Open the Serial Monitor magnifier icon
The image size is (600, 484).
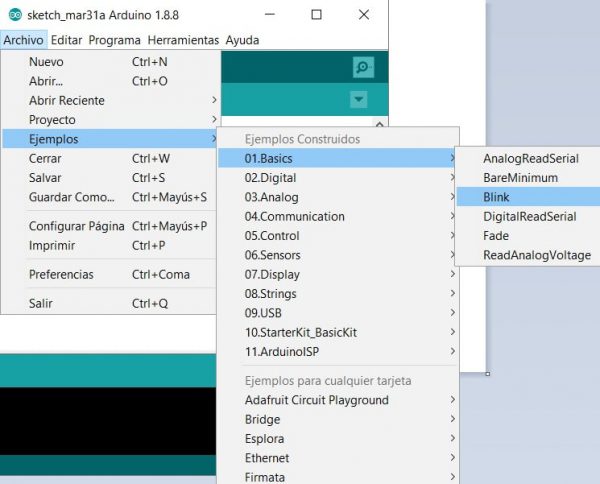363,67
